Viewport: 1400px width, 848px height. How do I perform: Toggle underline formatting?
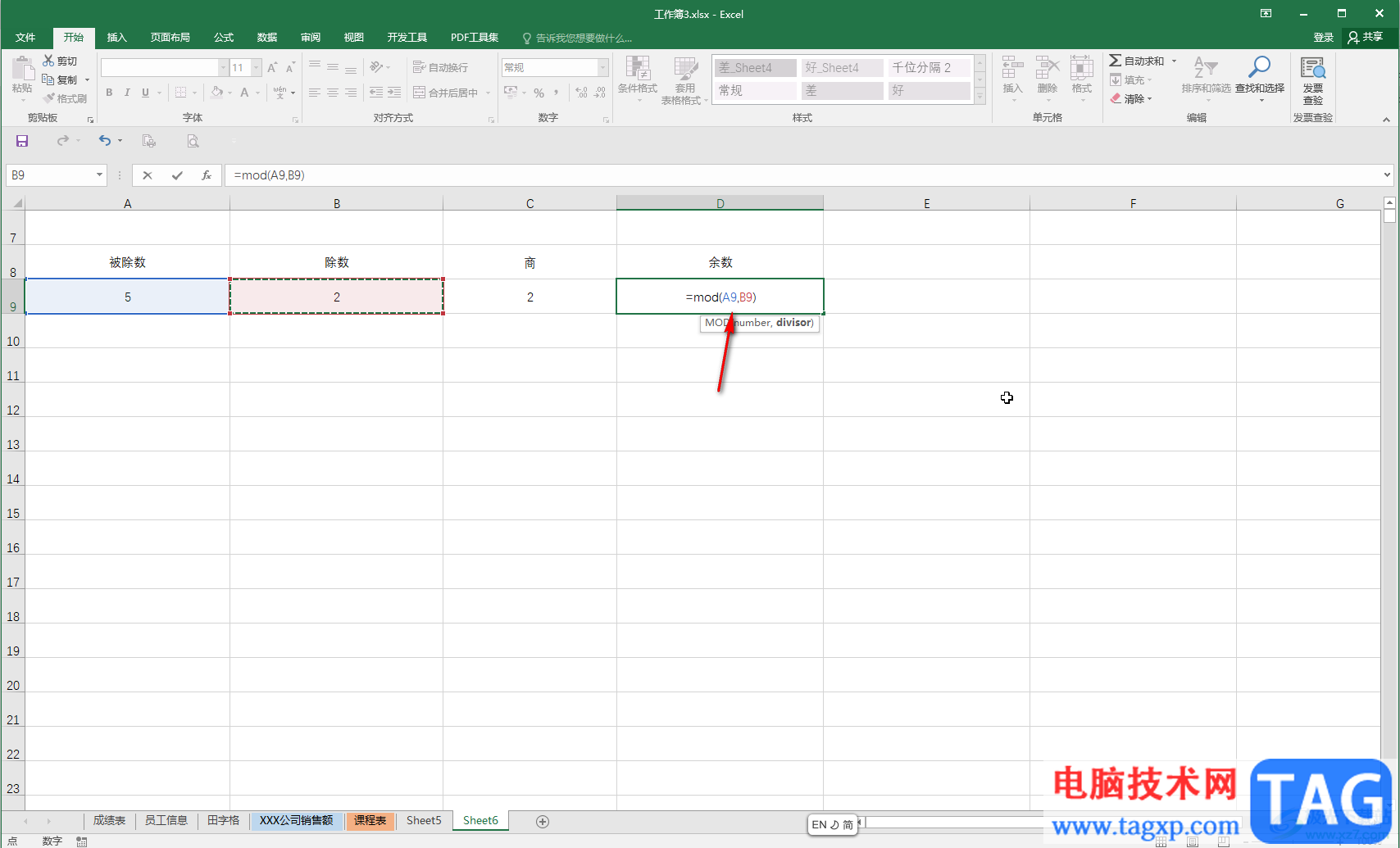(x=145, y=93)
